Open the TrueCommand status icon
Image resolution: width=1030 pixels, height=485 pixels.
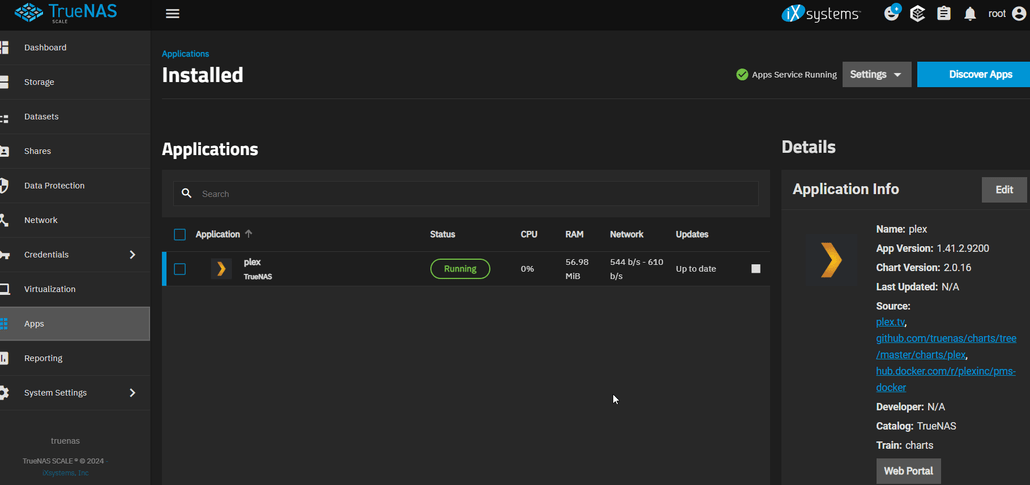(x=917, y=14)
